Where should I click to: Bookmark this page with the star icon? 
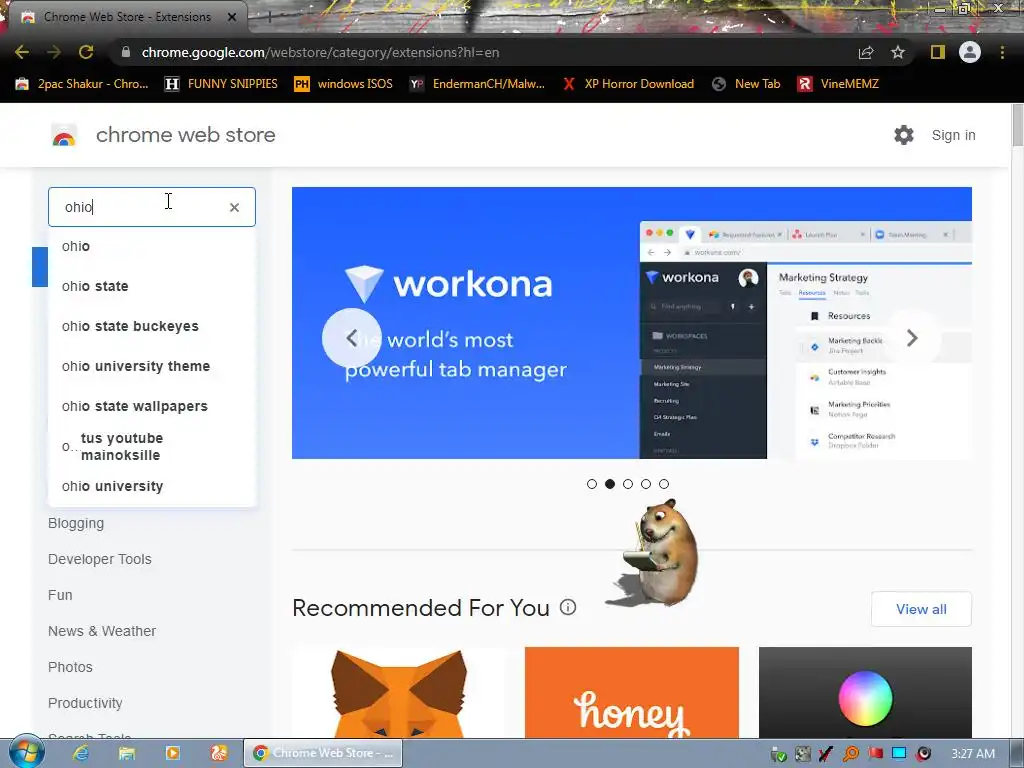(x=898, y=52)
